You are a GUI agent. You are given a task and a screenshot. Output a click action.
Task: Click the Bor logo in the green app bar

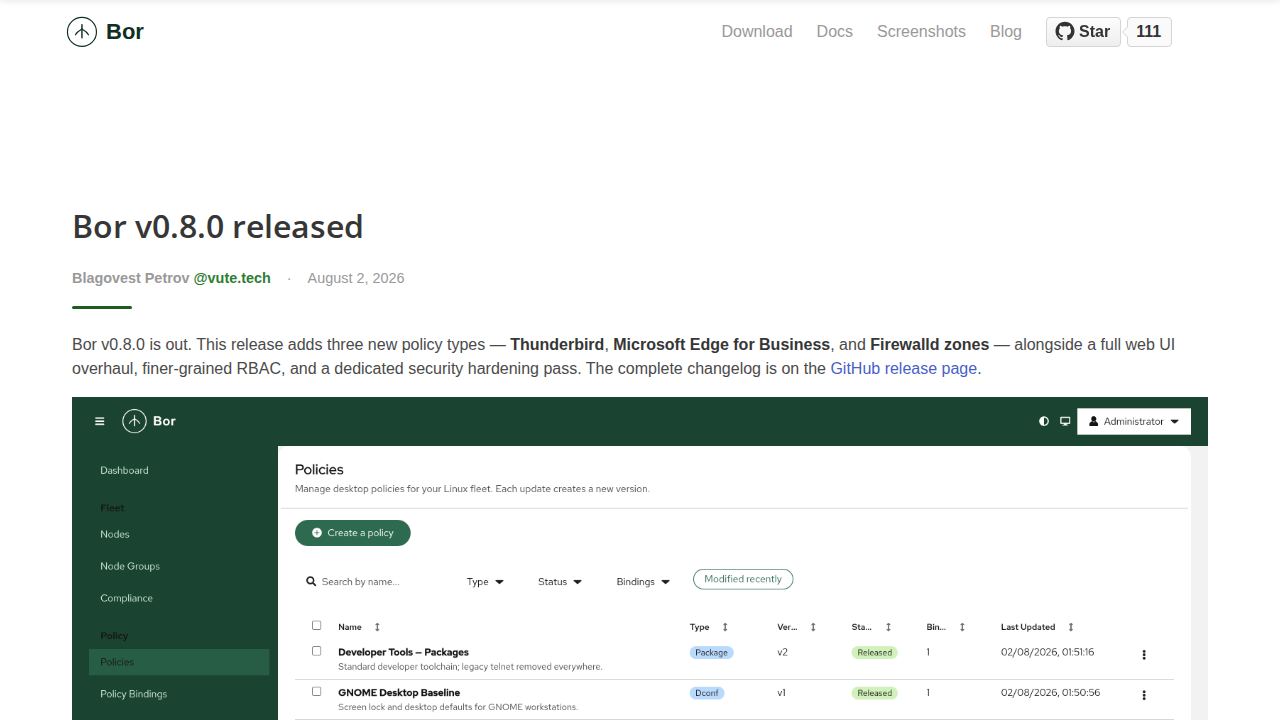149,421
